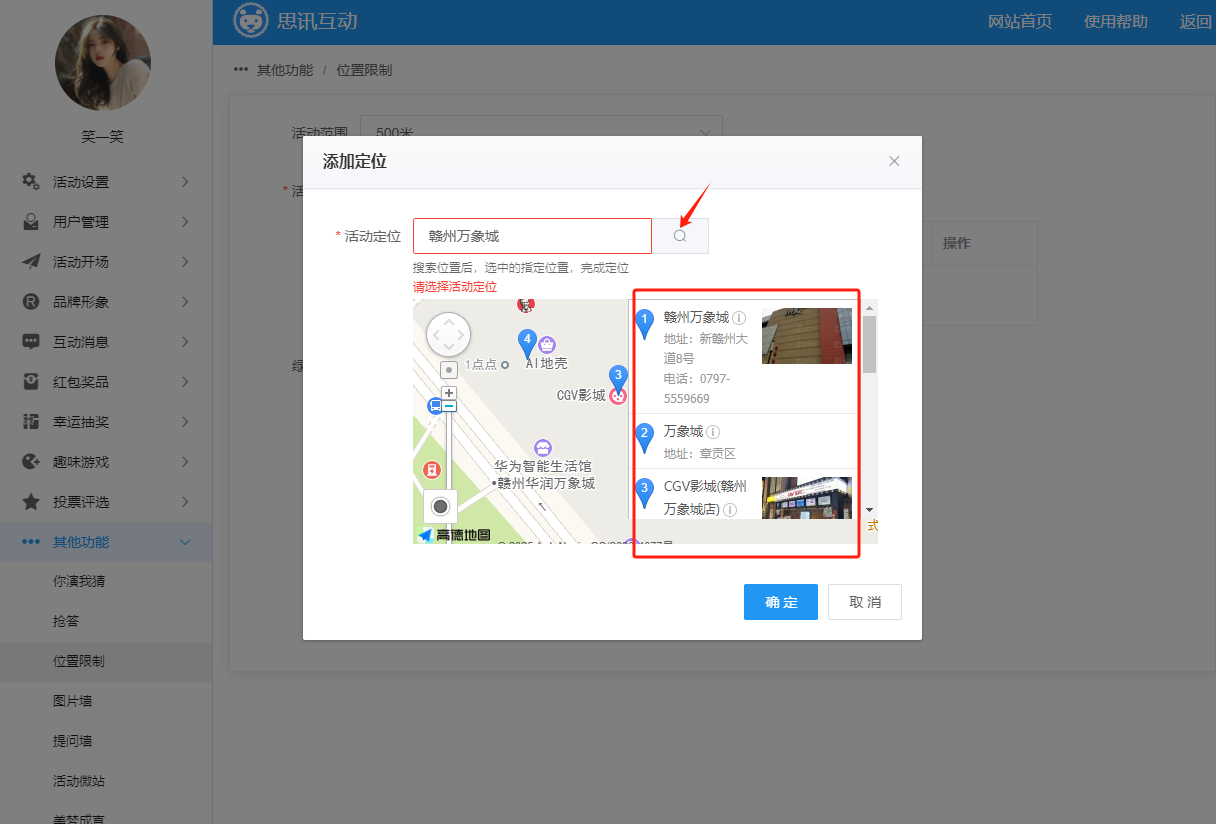
Task: Click blue marker 4 on the map
Action: (x=527, y=343)
